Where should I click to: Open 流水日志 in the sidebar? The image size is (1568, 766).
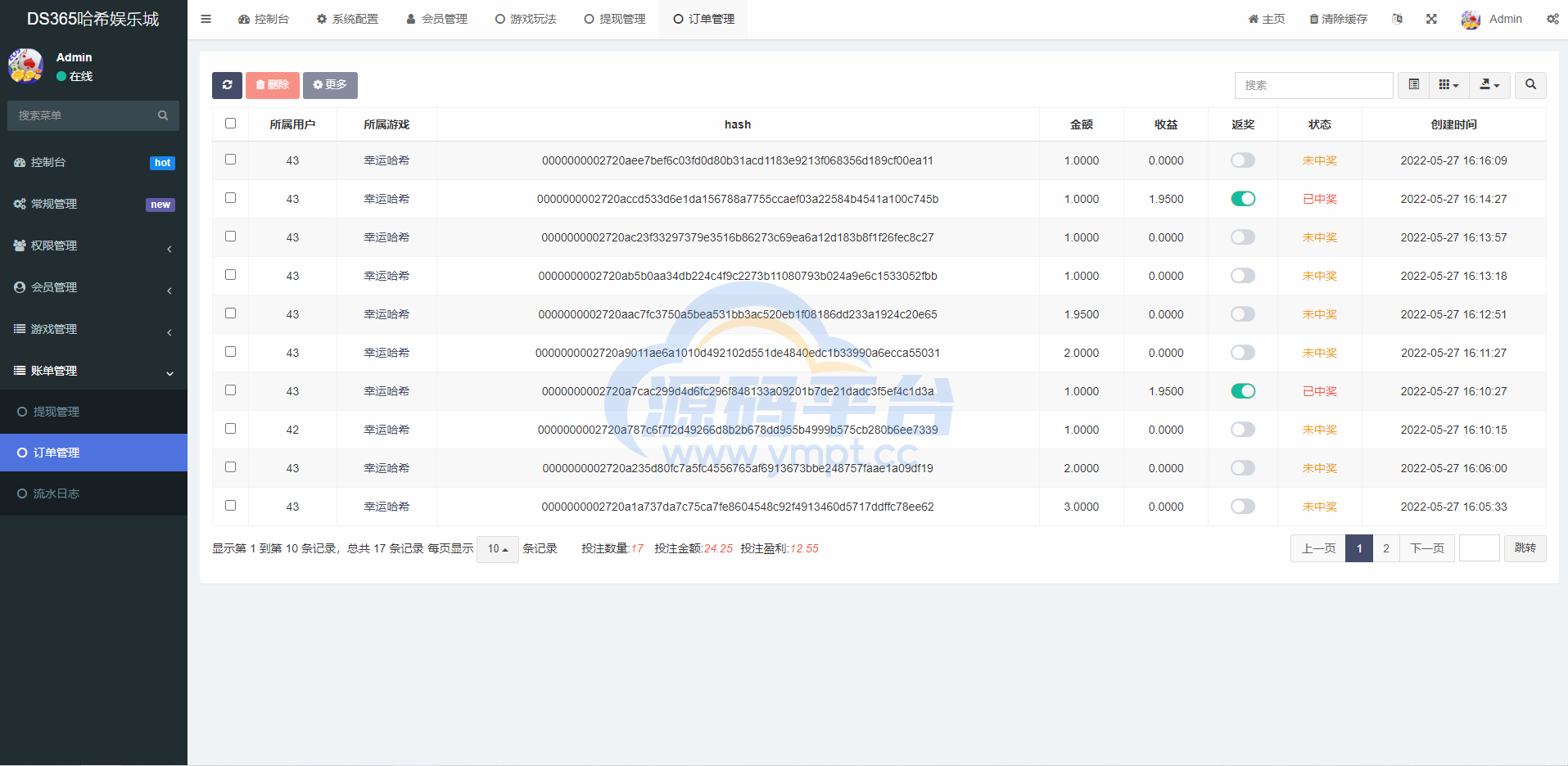point(56,493)
